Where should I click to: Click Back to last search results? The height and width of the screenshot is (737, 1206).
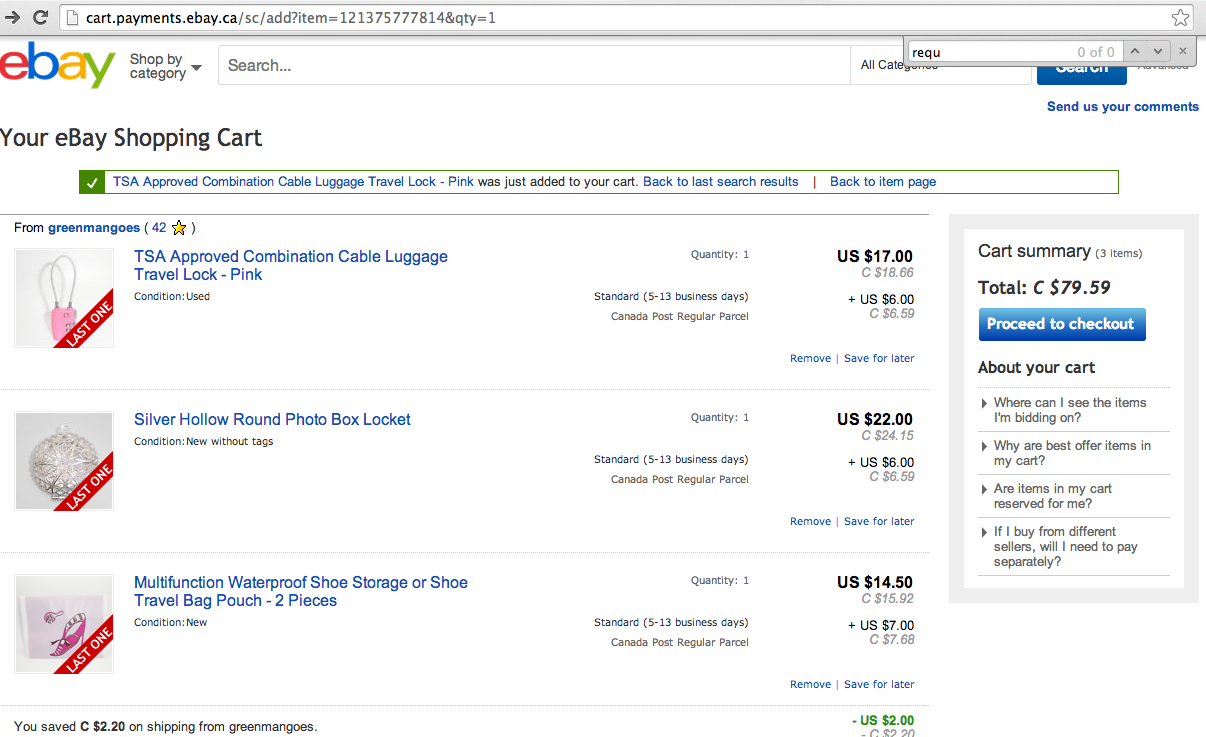[720, 182]
